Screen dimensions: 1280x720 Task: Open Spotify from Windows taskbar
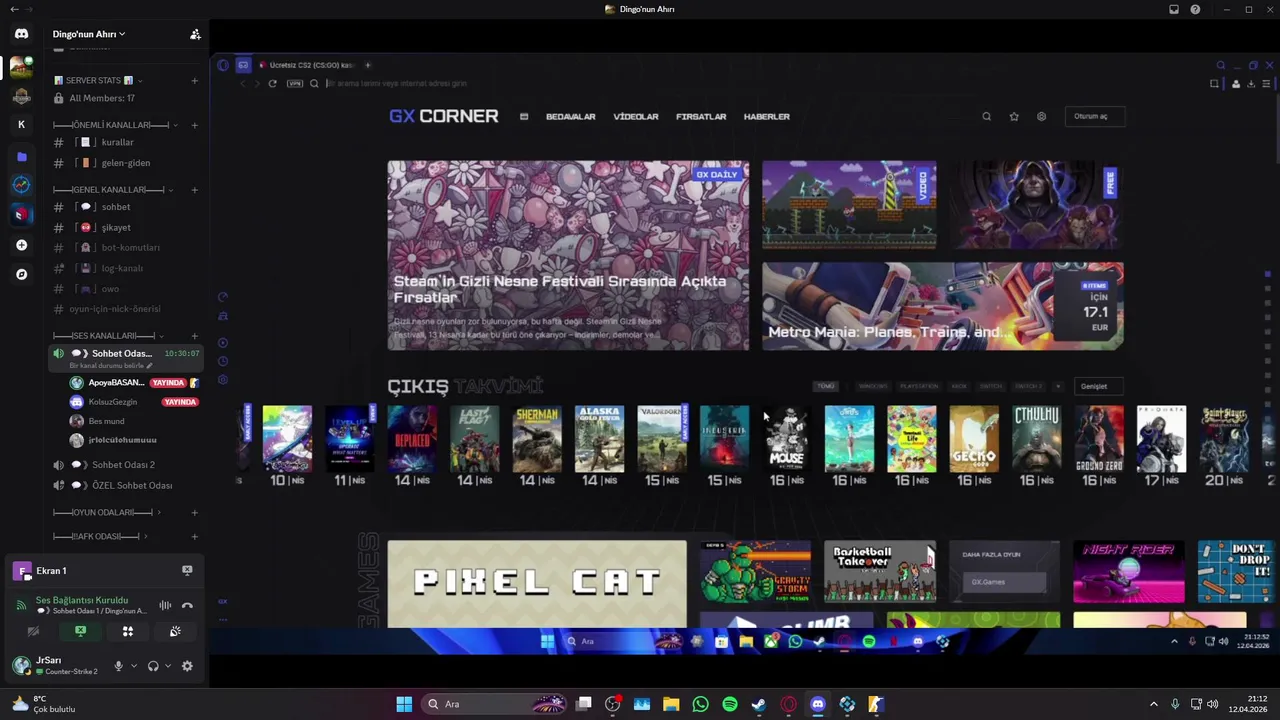pos(730,704)
